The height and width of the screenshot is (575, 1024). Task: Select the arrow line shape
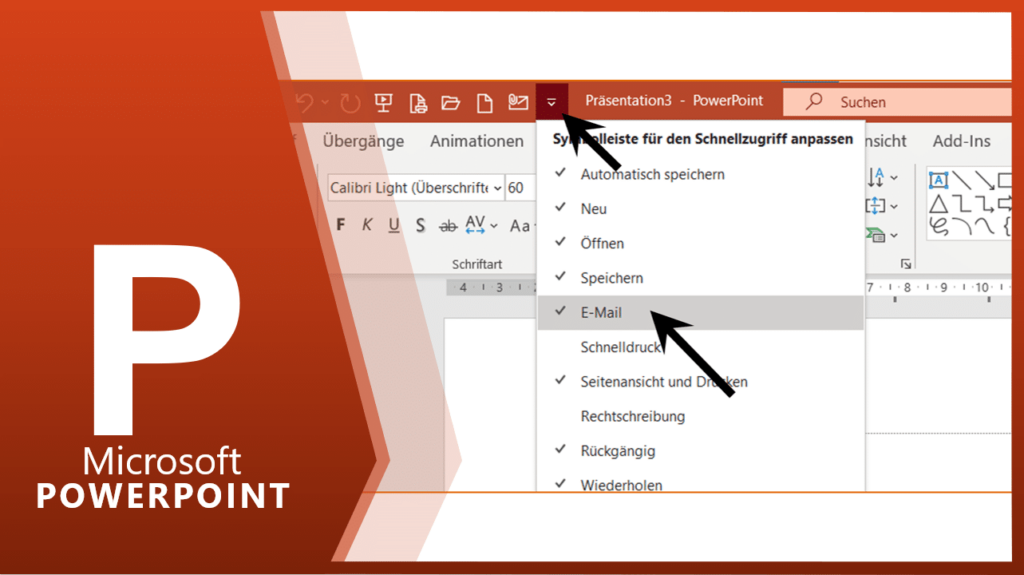pos(984,180)
